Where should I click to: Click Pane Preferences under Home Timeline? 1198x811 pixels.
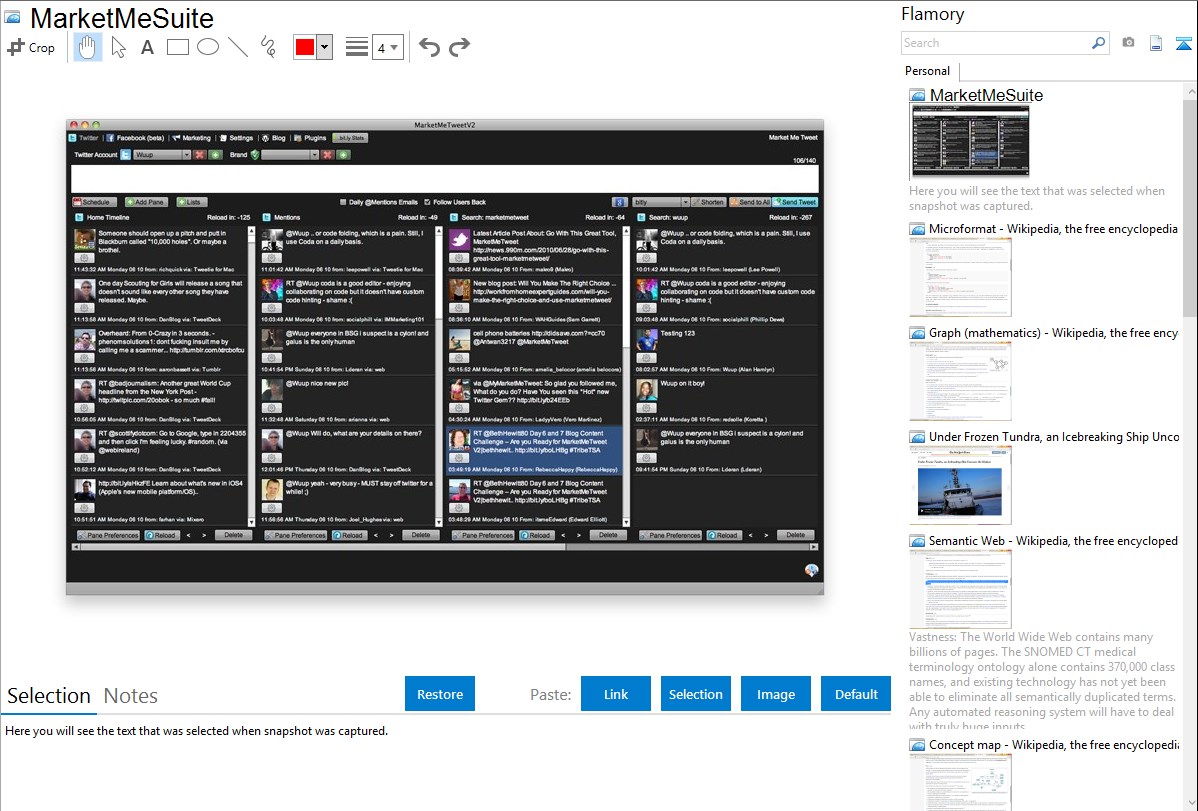(x=108, y=535)
